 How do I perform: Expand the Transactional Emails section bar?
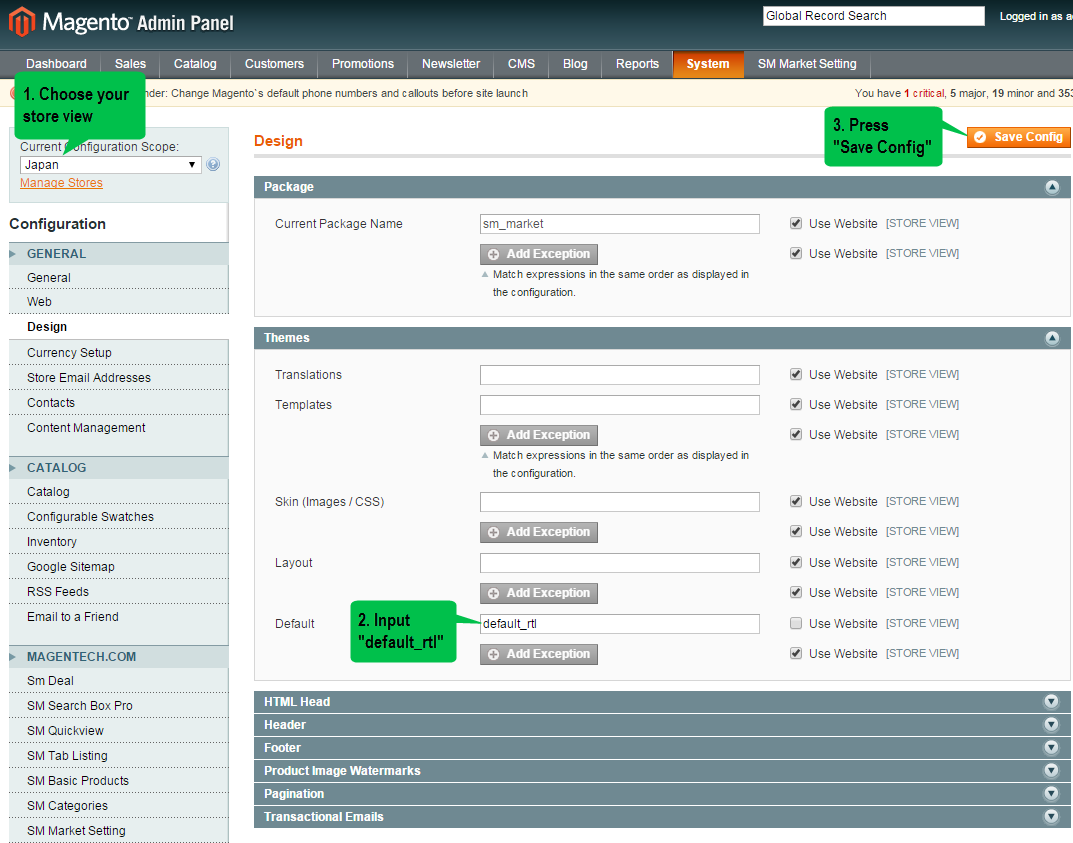pyautogui.click(x=662, y=817)
